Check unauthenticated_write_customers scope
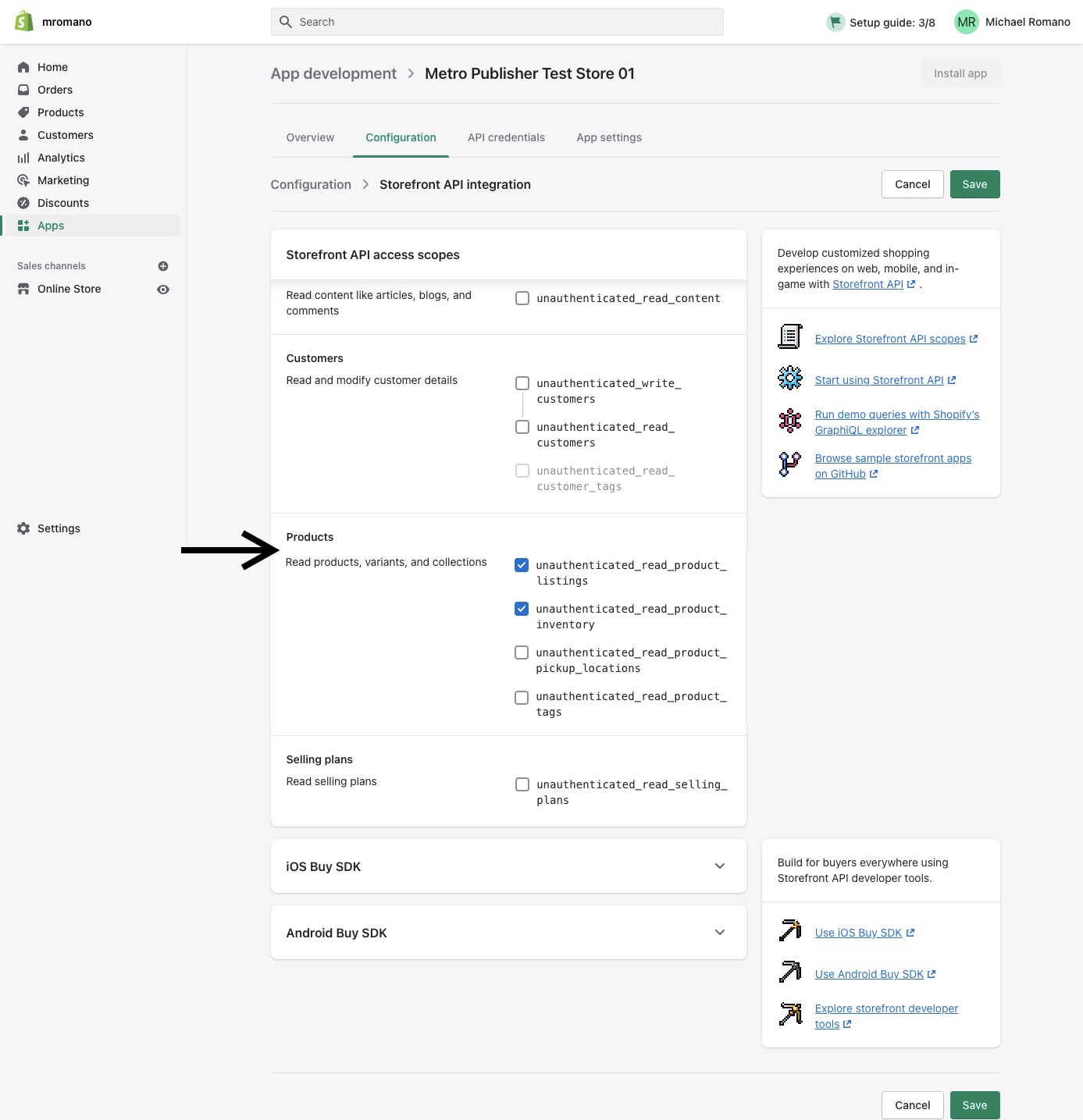 [522, 383]
